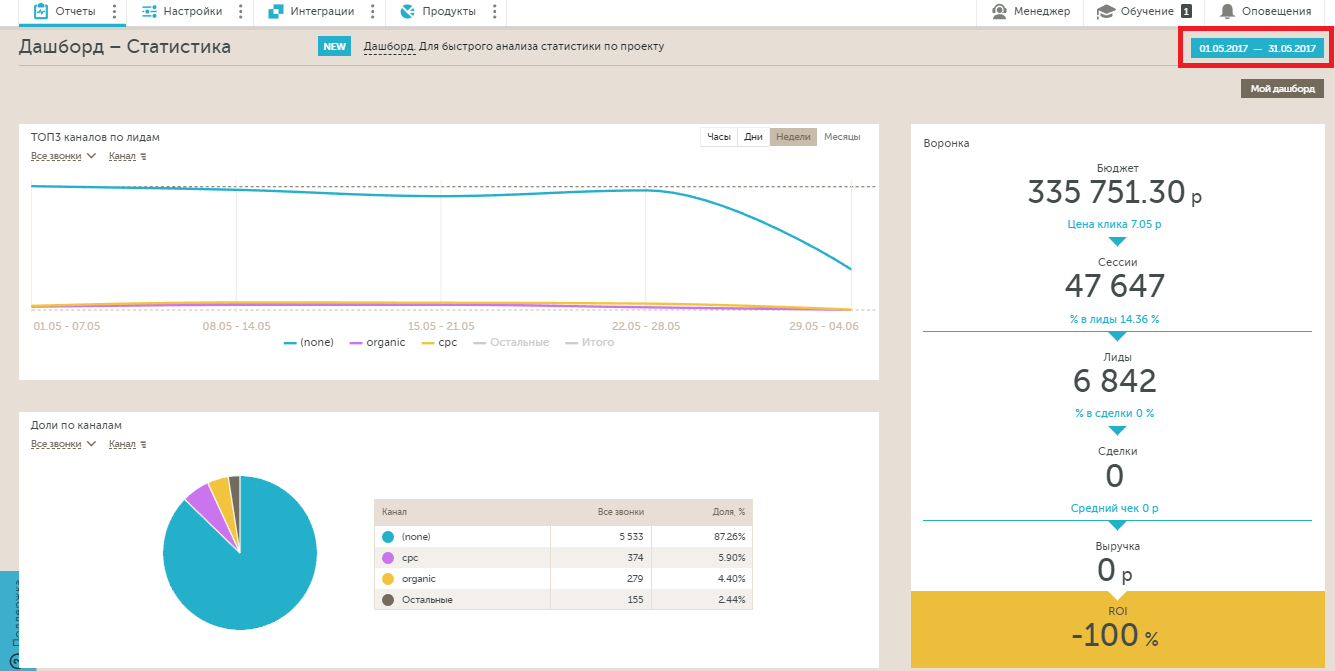
Task: Switch chart grouping to Дни
Action: [753, 137]
